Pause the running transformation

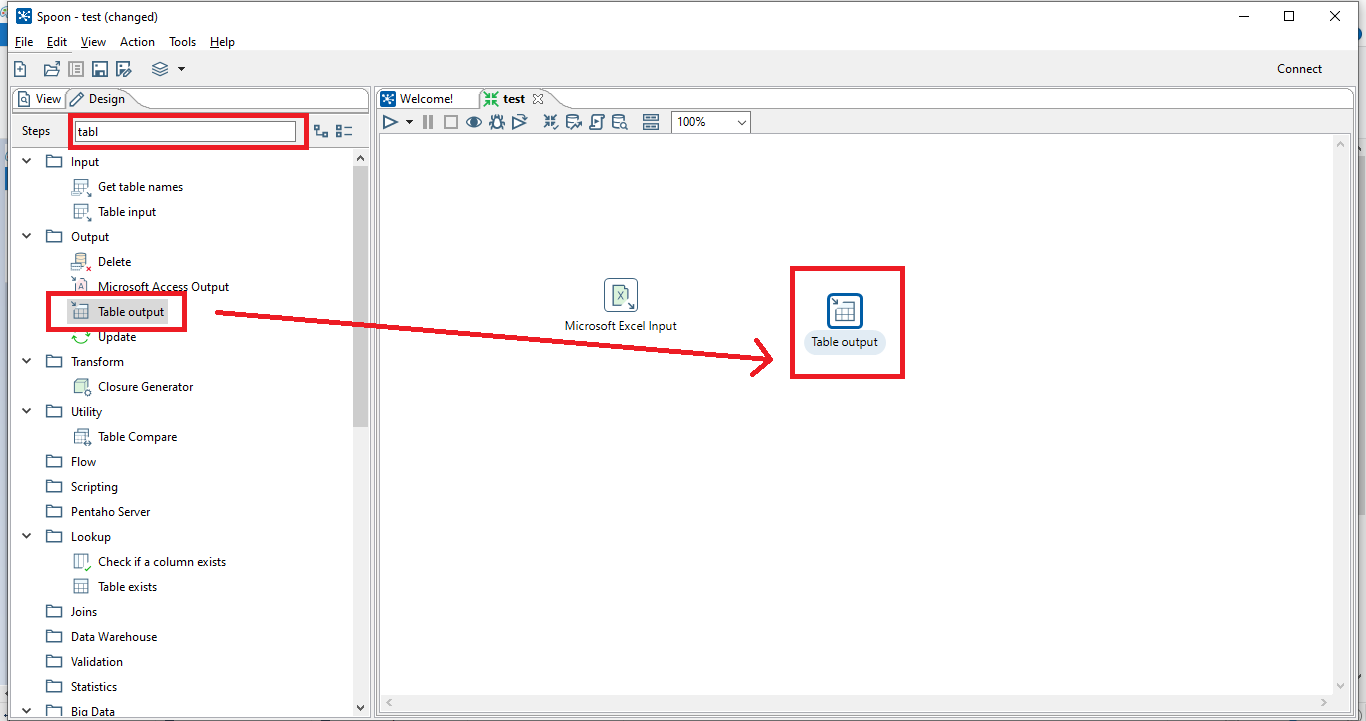428,122
